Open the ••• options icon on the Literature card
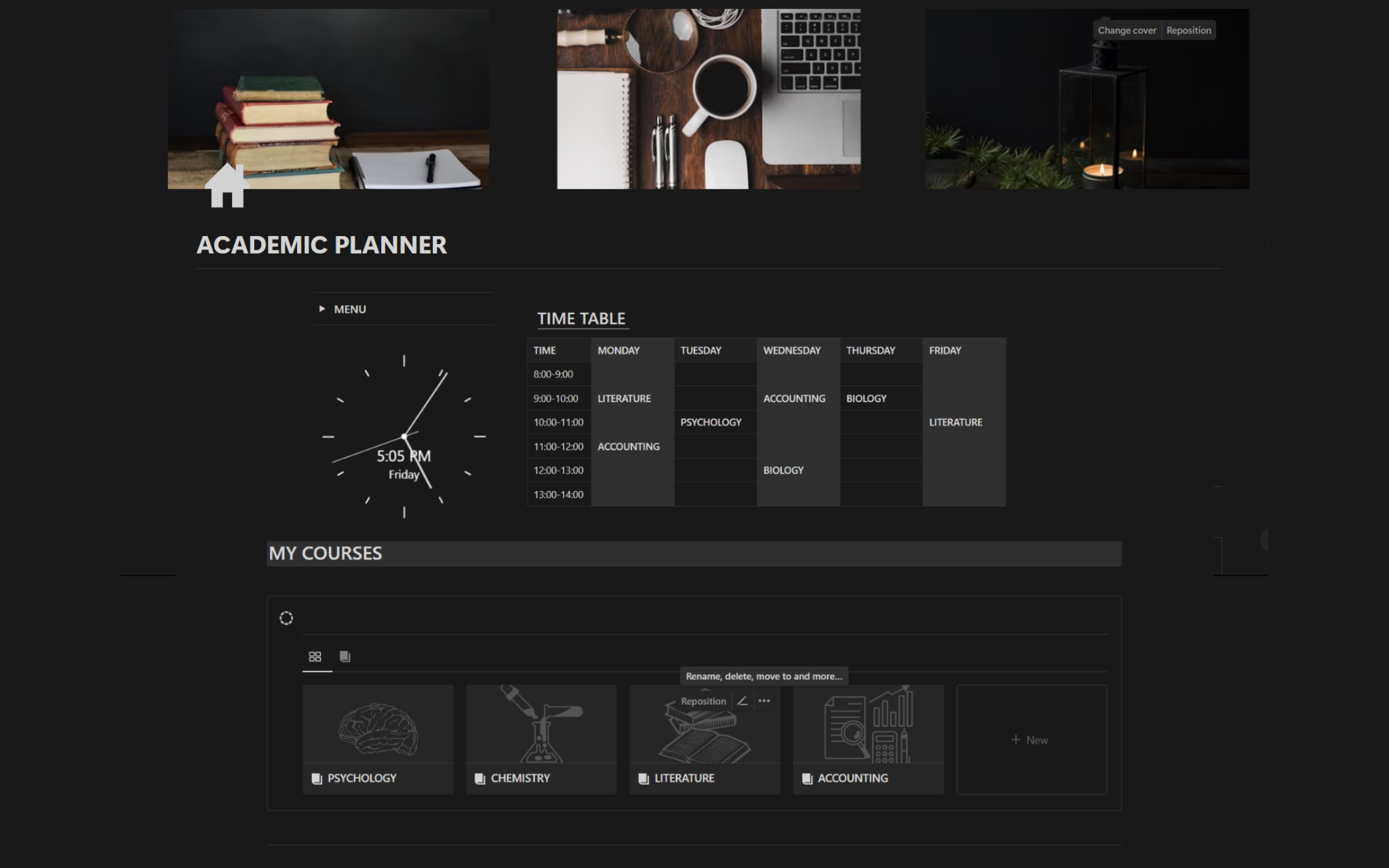 coord(764,701)
